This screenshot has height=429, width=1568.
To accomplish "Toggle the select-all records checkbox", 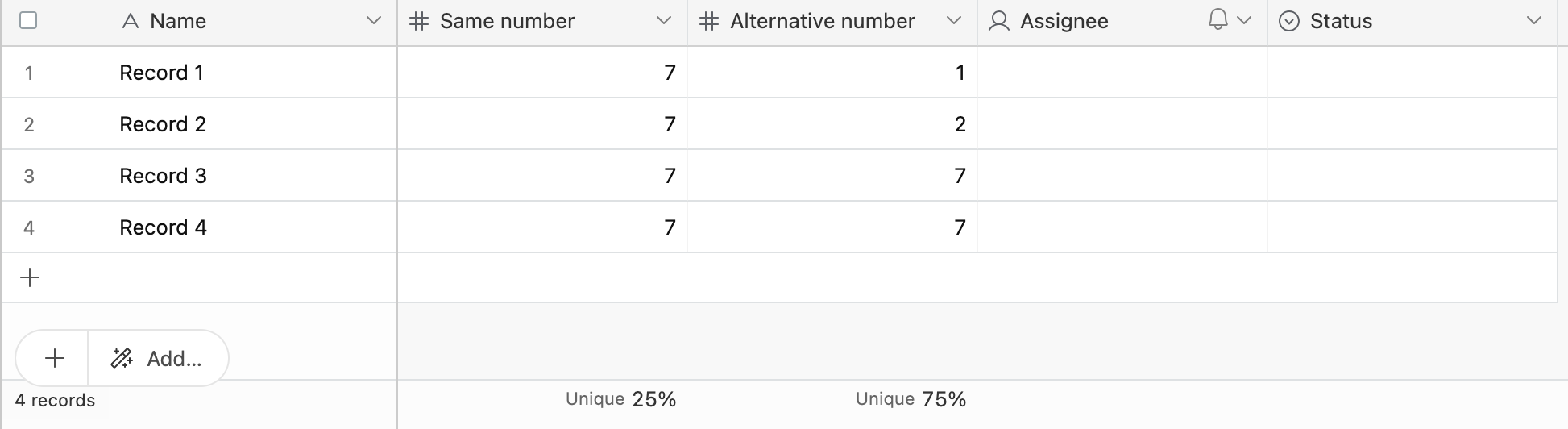I will tap(28, 20).
